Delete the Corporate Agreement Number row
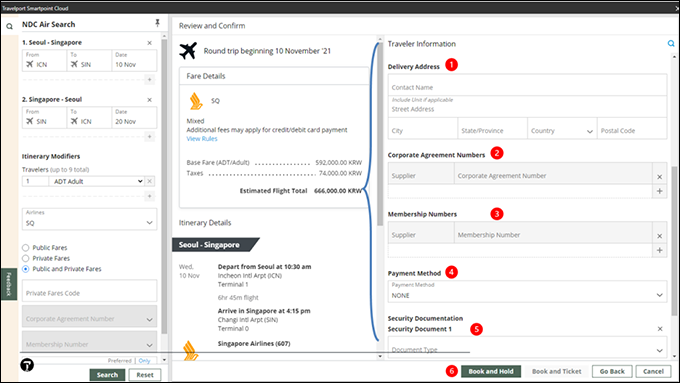This screenshot has height=383, width=680. coord(659,177)
